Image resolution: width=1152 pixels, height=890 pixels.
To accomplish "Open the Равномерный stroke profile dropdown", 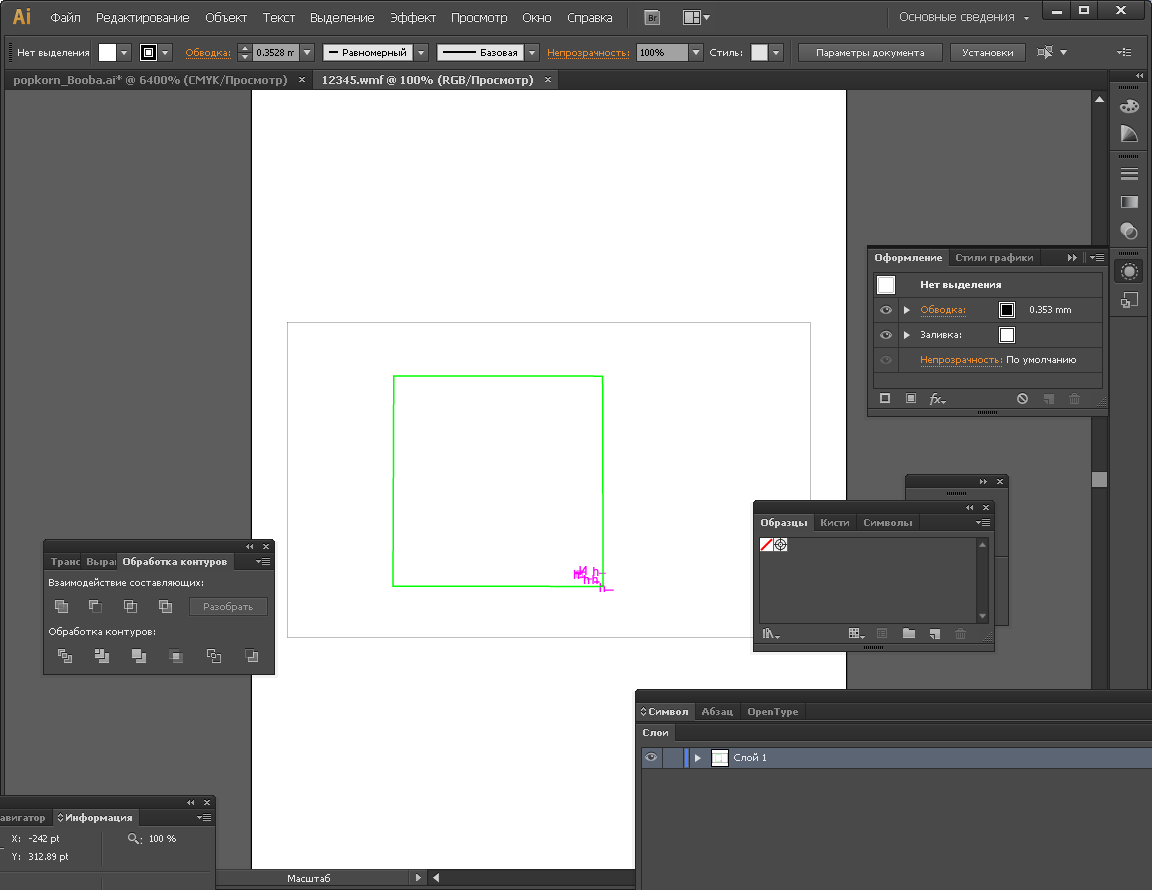I will (x=420, y=53).
